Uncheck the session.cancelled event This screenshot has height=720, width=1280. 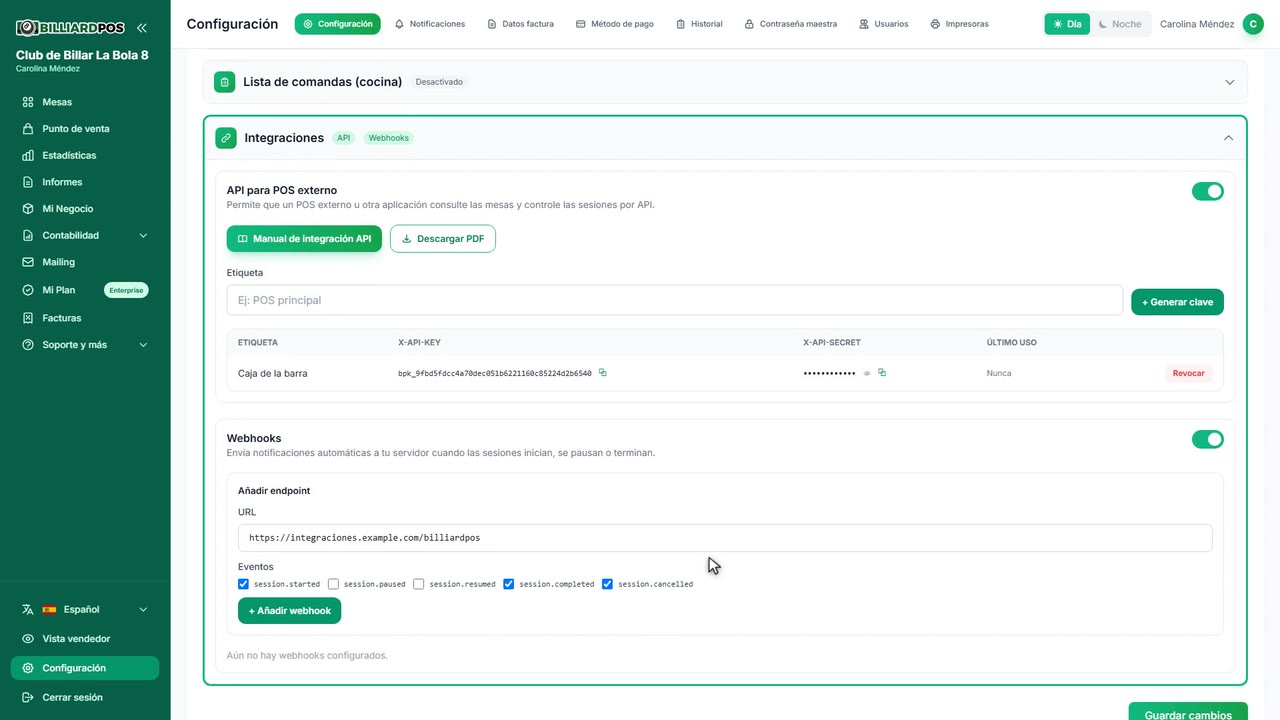coord(607,584)
